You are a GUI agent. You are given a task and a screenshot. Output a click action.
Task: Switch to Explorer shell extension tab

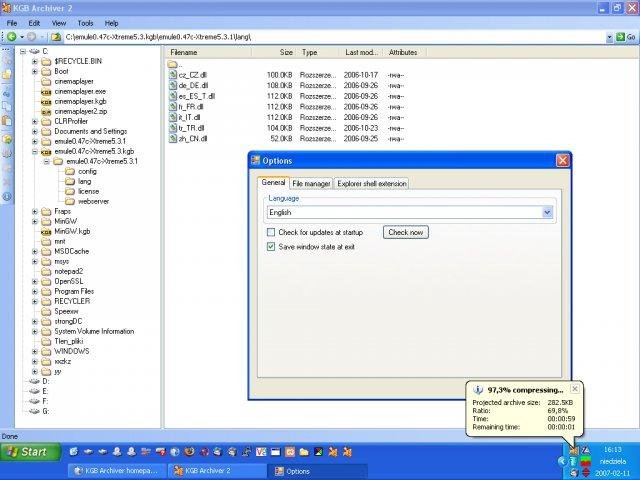coord(372,184)
